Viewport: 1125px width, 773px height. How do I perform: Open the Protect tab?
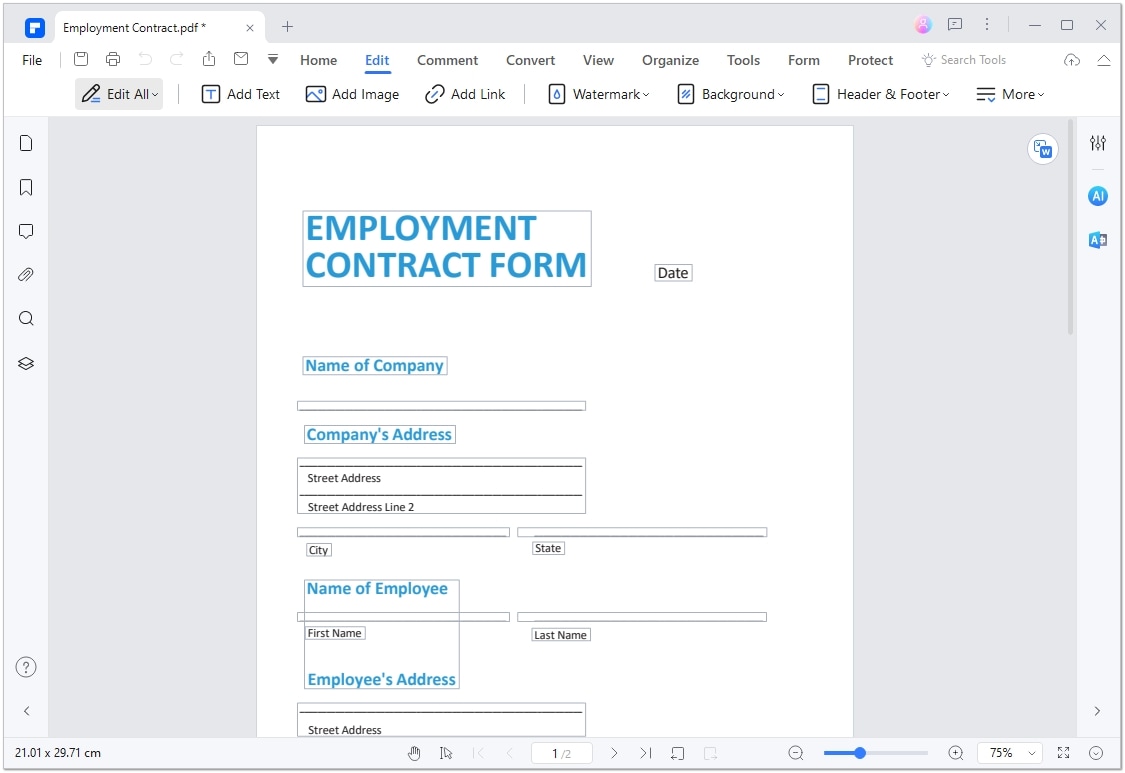(x=870, y=60)
